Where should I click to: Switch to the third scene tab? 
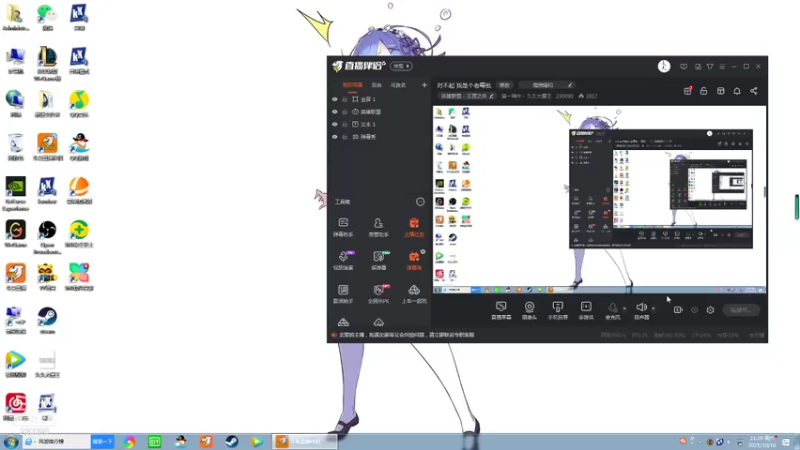[x=398, y=85]
